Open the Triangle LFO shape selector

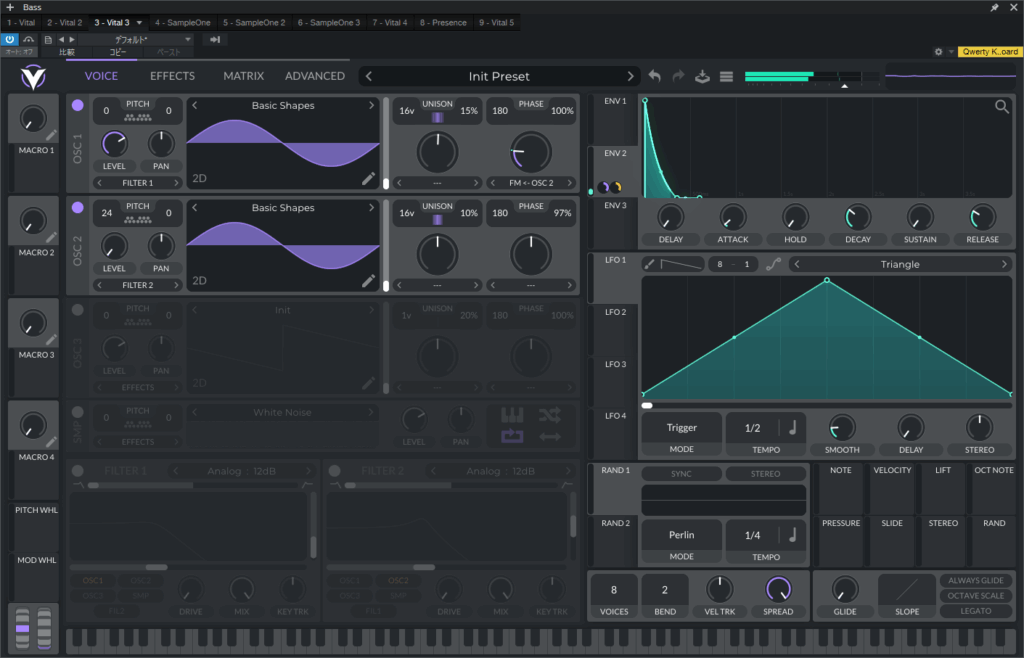tap(900, 264)
